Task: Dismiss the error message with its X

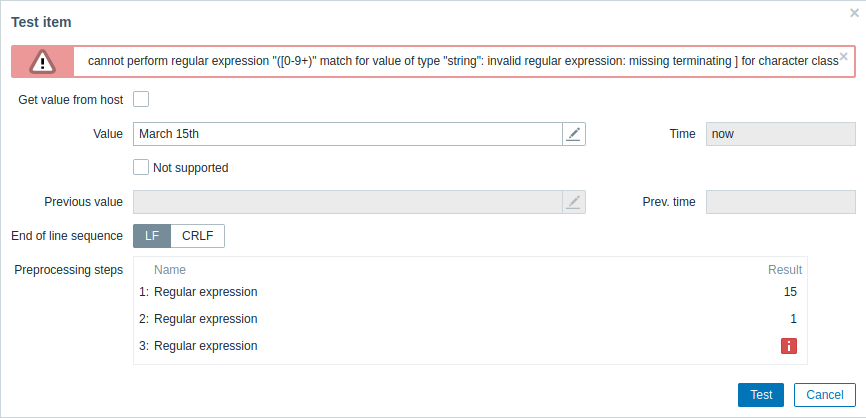Action: [x=843, y=57]
